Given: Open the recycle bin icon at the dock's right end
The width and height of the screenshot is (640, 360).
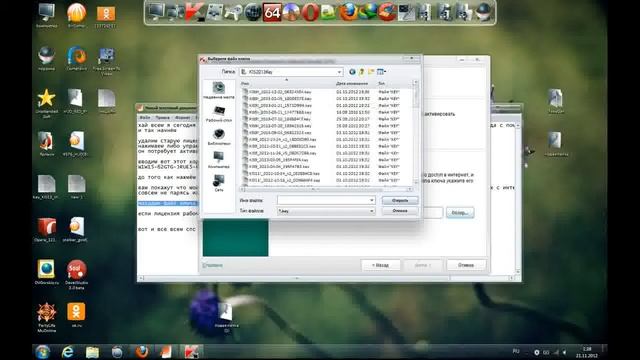Looking at the screenshot, I should tap(484, 12).
